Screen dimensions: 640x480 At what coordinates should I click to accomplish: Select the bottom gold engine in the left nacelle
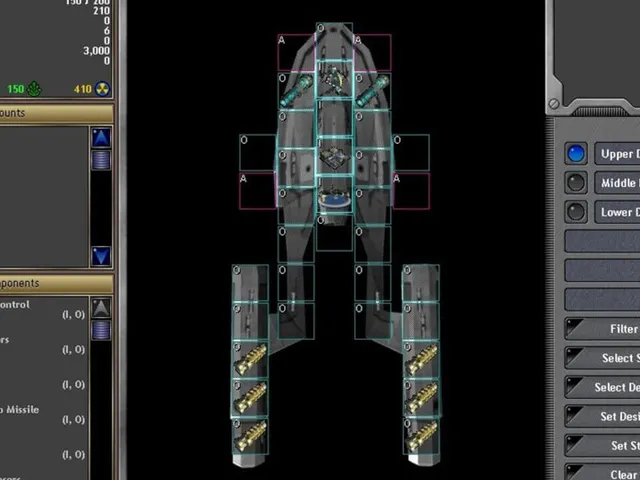(250, 436)
